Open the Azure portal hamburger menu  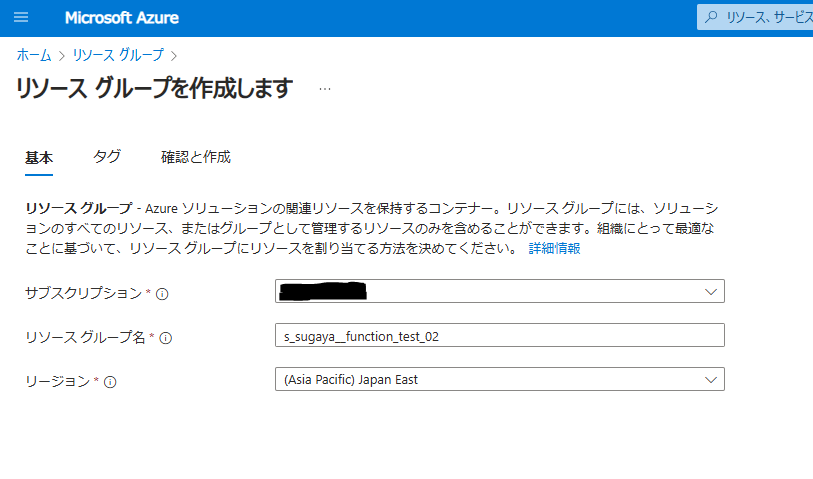(21, 18)
